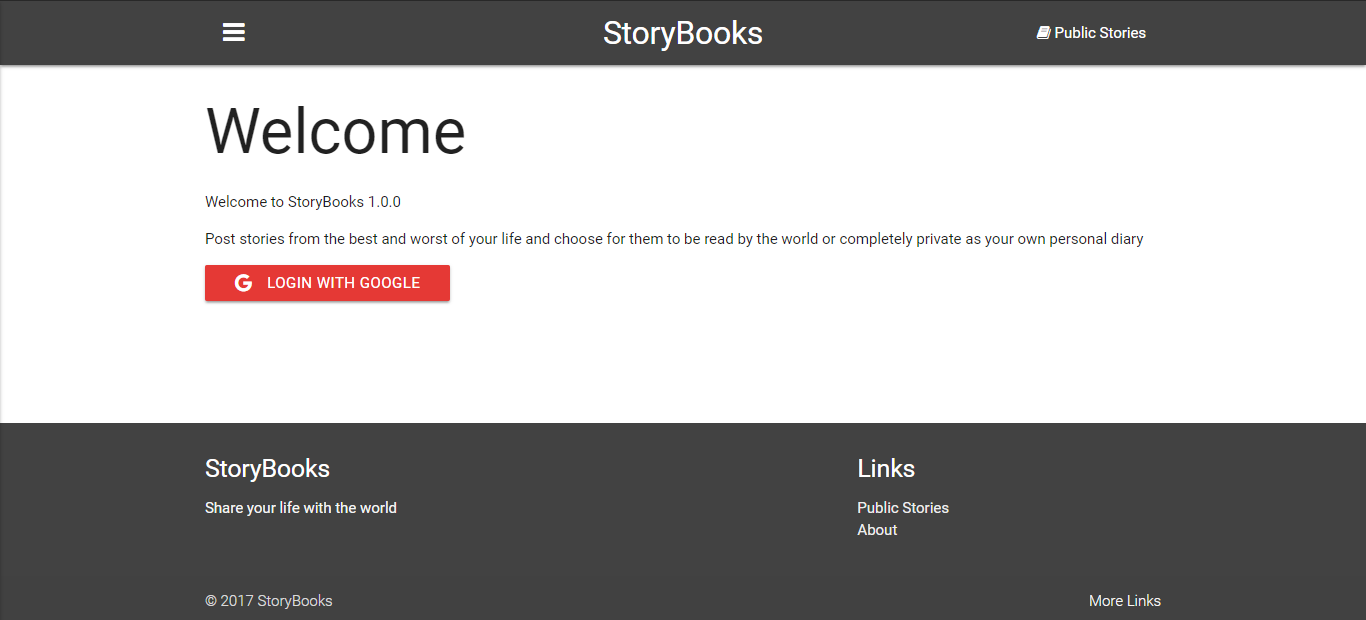Click the Links footer heading

(x=886, y=468)
